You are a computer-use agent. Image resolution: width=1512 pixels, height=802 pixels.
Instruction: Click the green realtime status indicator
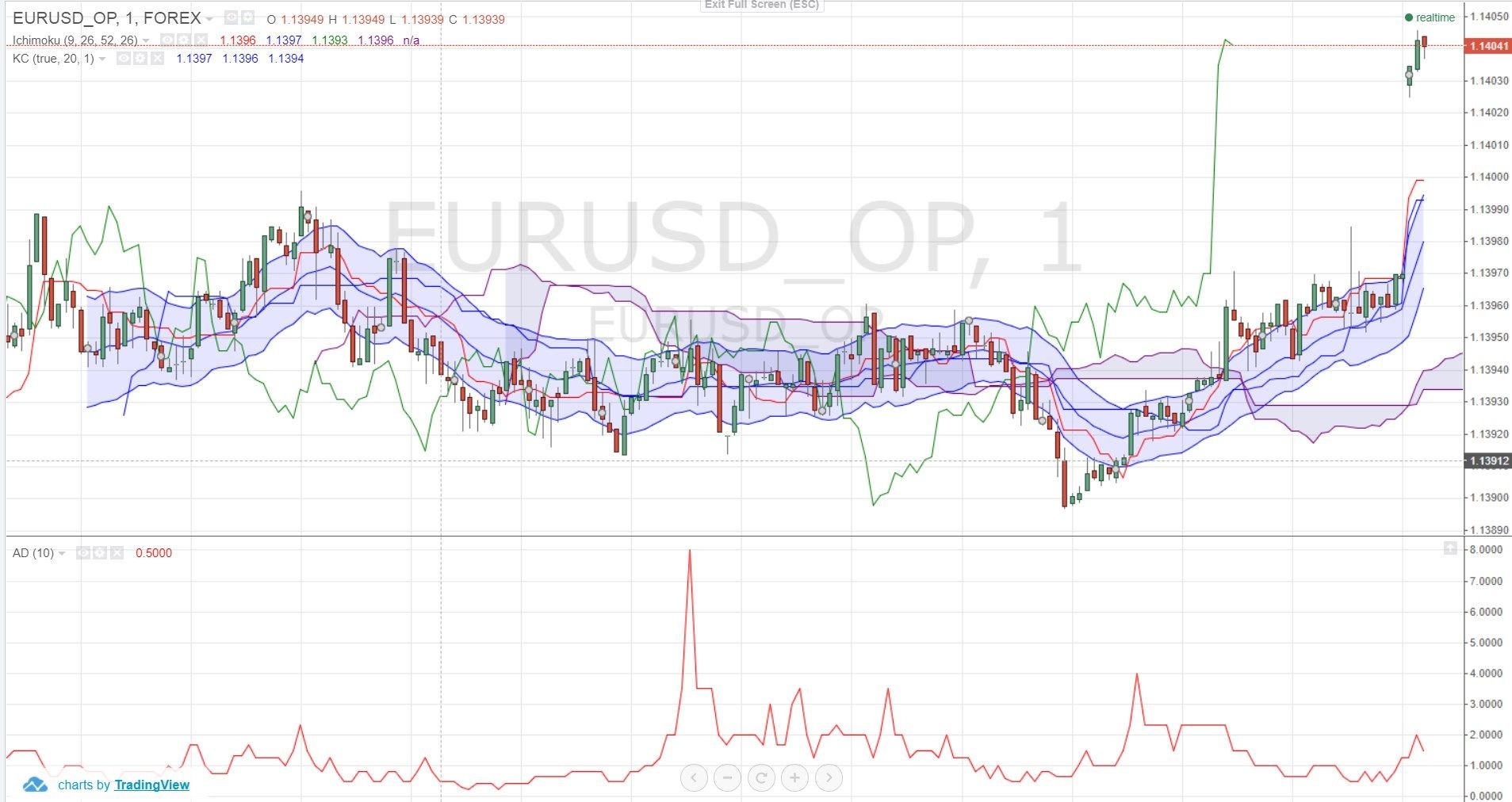pos(1430,17)
